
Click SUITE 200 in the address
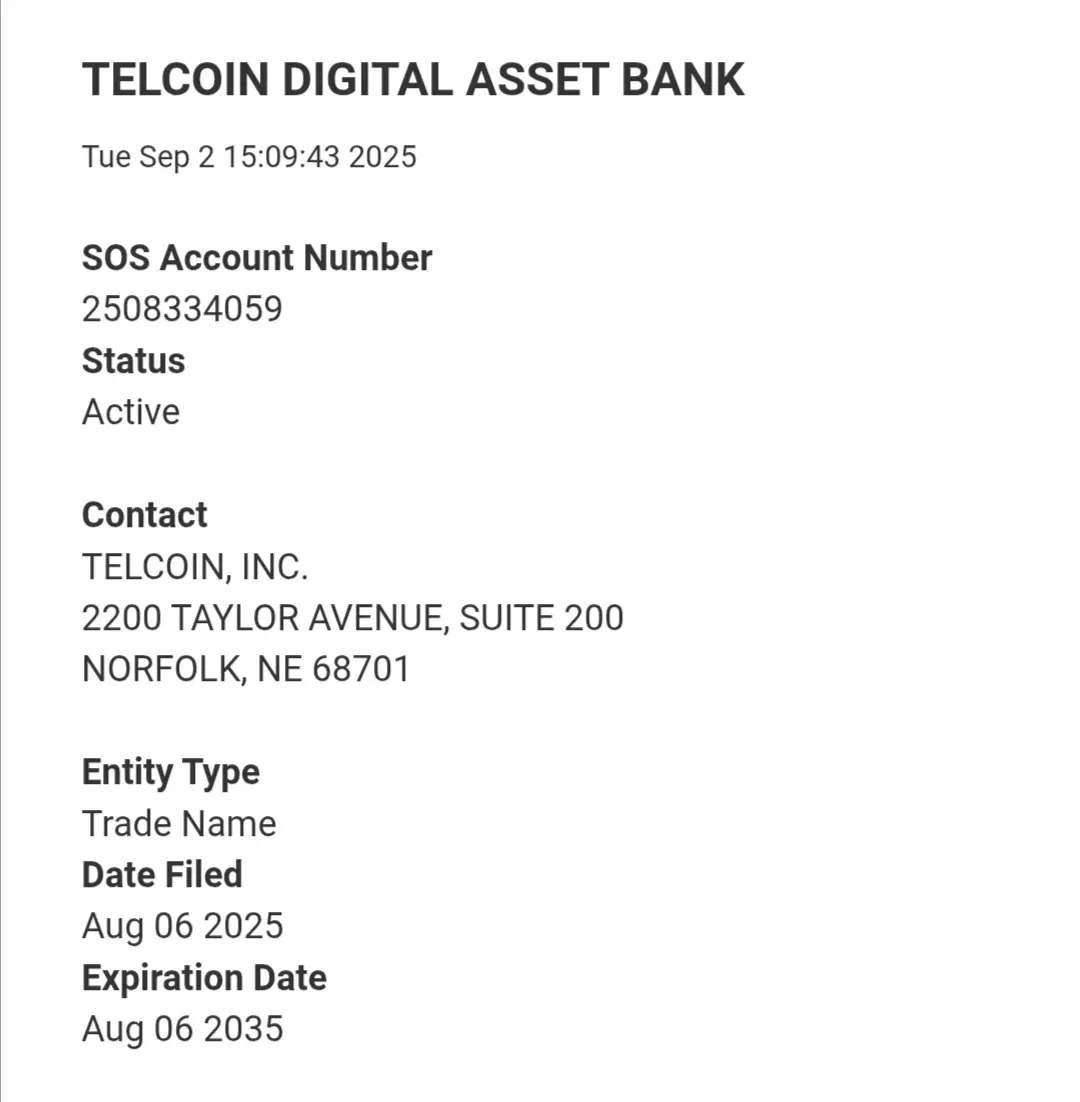(542, 618)
